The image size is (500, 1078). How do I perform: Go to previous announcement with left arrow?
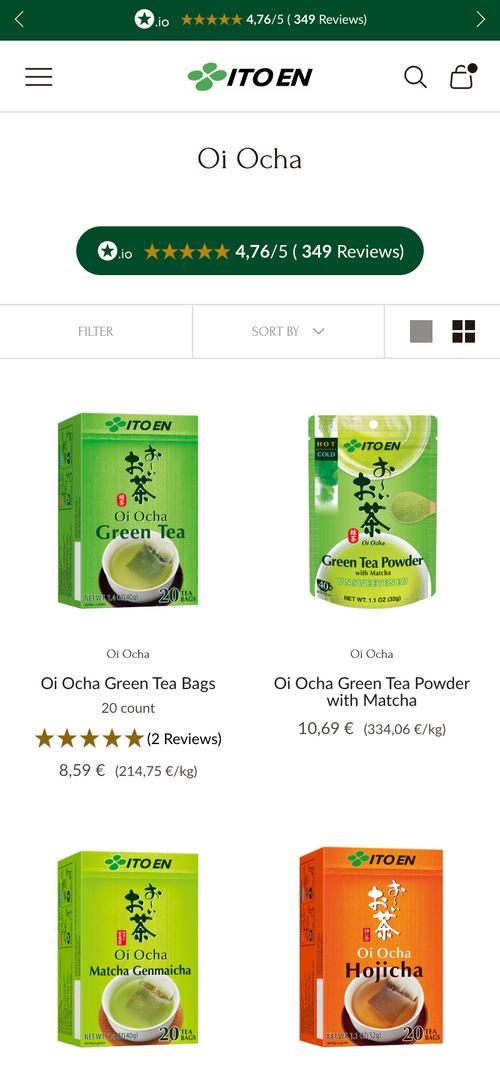click(19, 19)
